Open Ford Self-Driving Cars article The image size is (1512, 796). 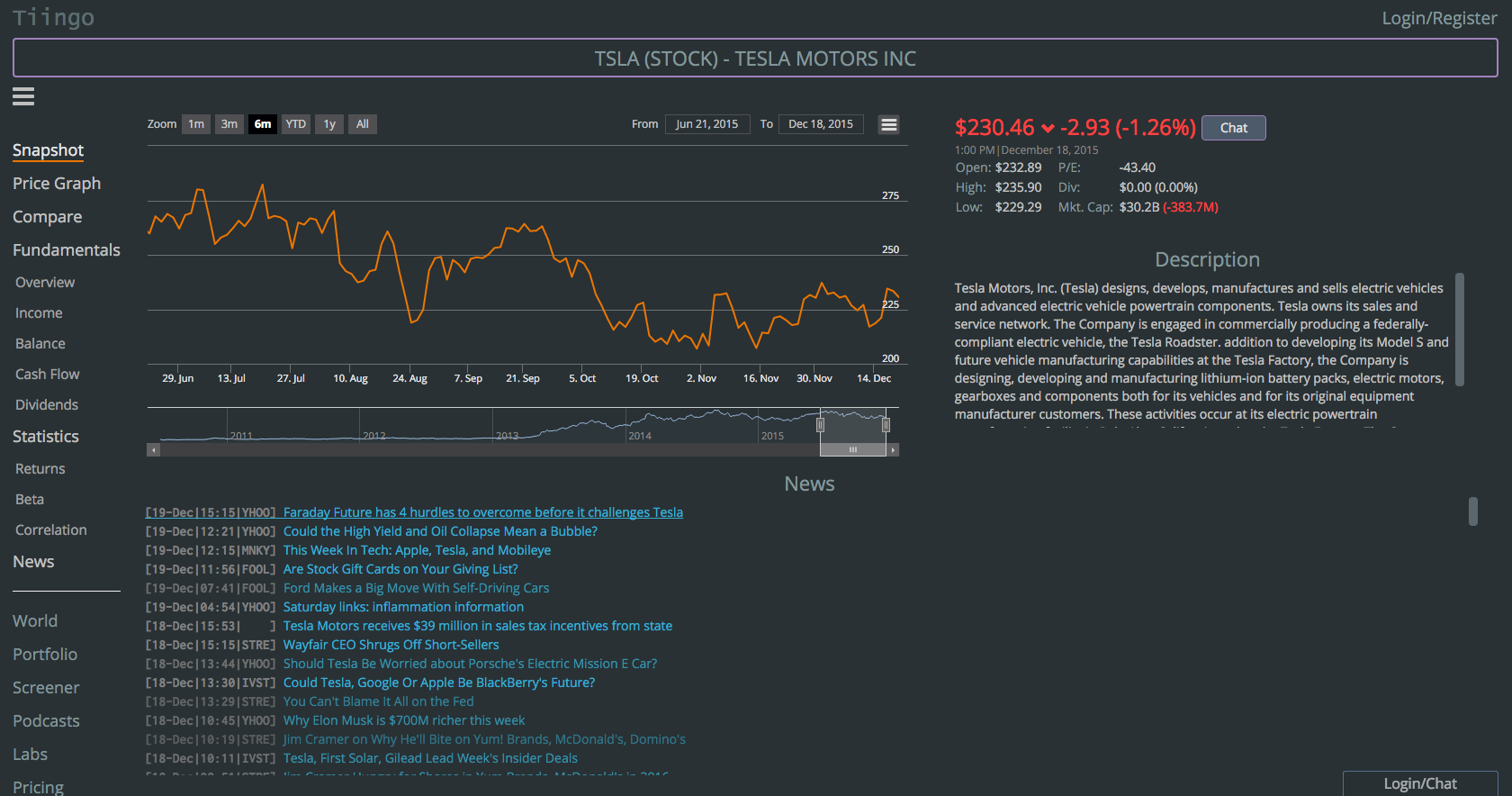click(x=416, y=588)
